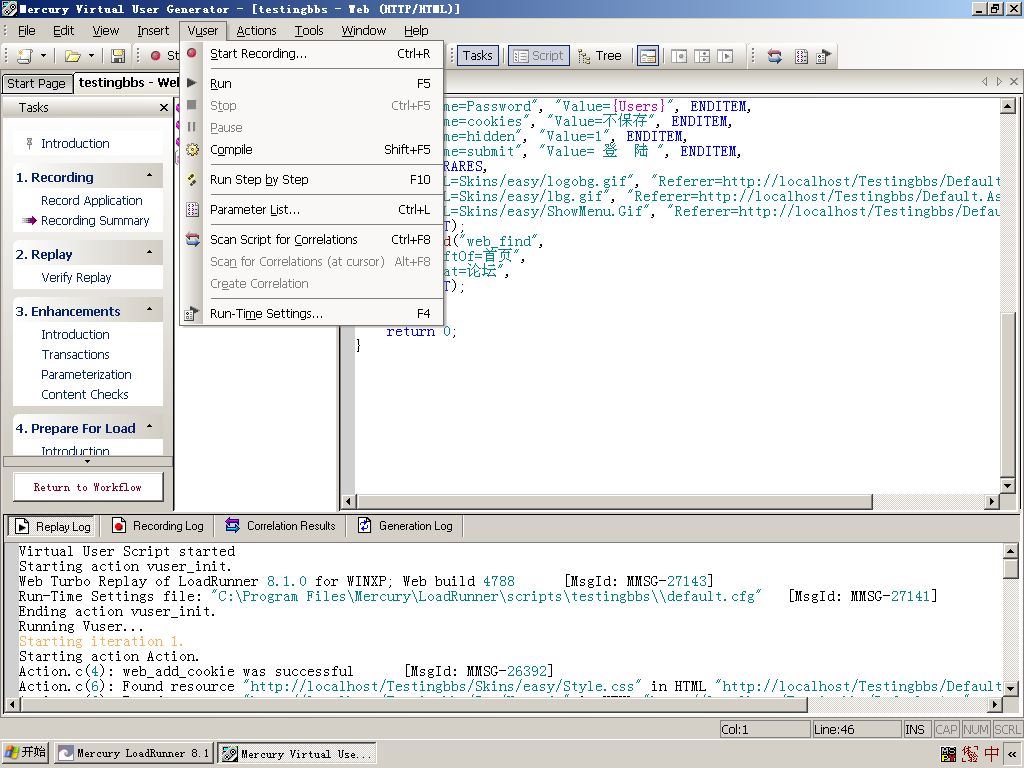Open the Record Application task link
This screenshot has width=1024, height=768.
pos(91,200)
